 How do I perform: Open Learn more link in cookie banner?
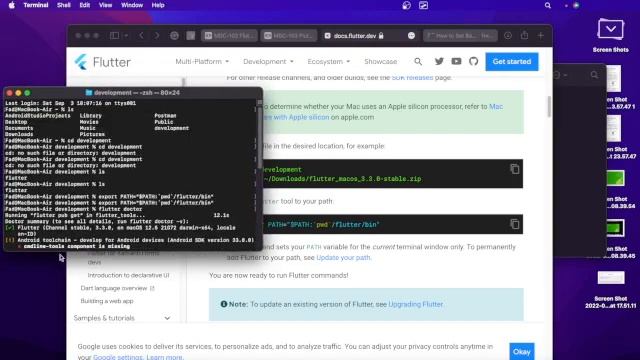pyautogui.click(x=164, y=357)
